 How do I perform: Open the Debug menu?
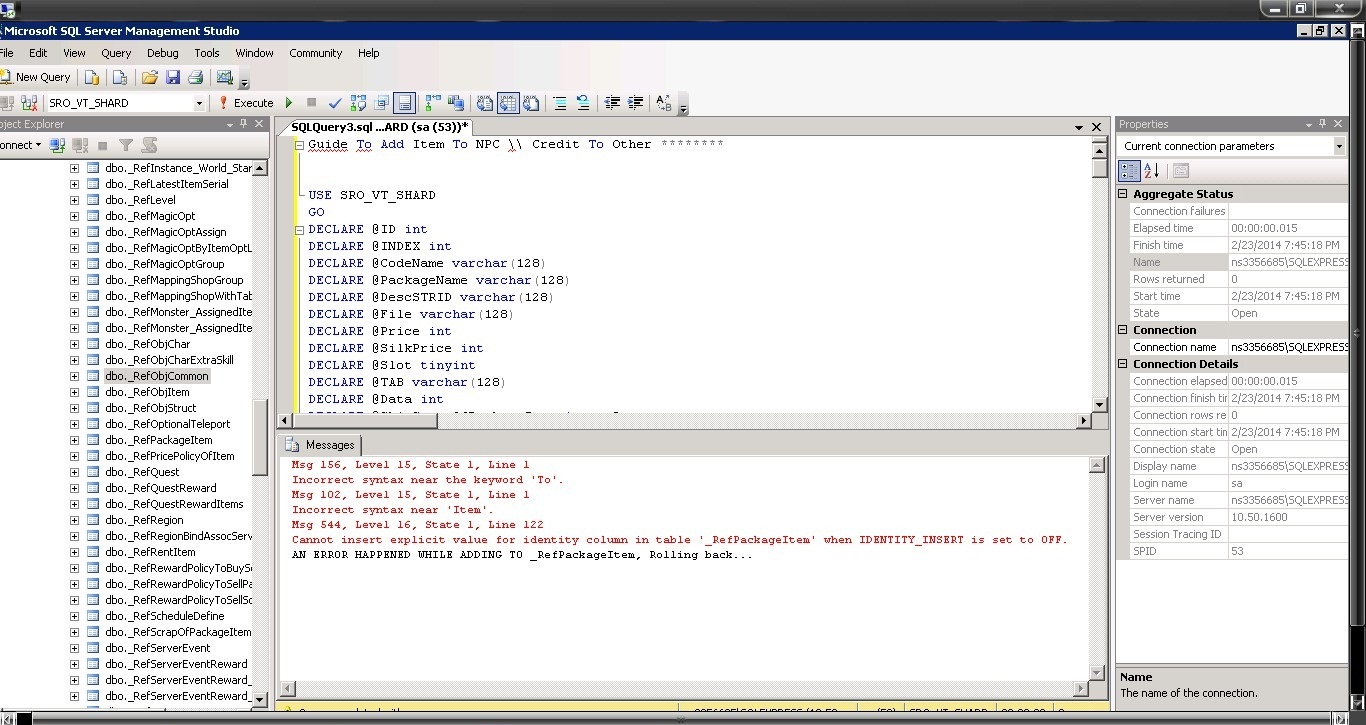(x=163, y=53)
